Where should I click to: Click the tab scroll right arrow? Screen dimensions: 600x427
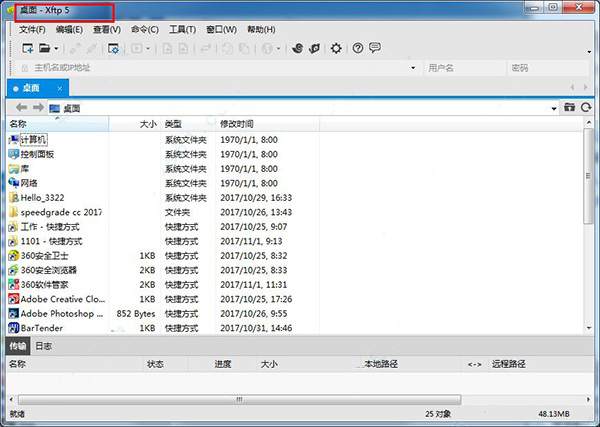point(585,88)
